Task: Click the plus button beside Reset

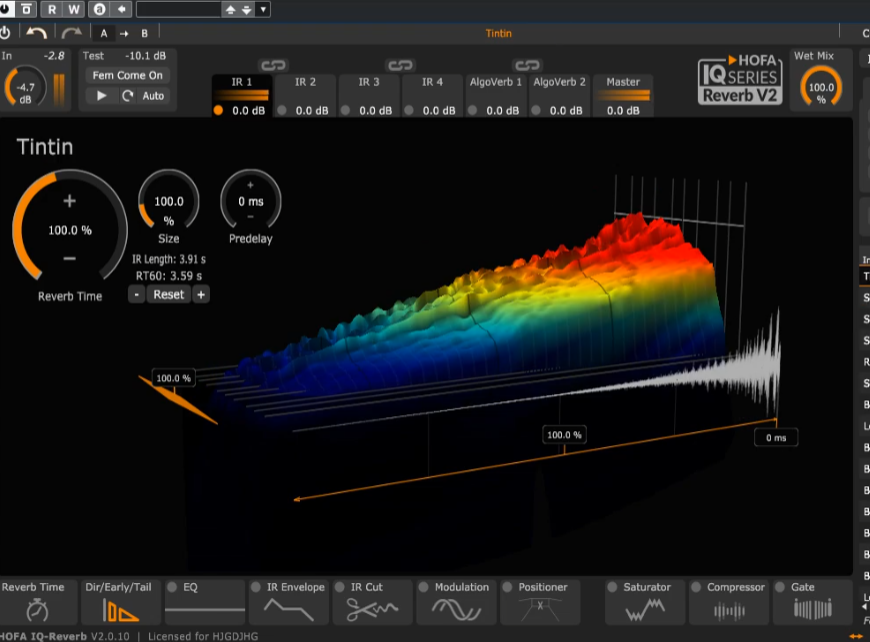Action: (x=201, y=295)
